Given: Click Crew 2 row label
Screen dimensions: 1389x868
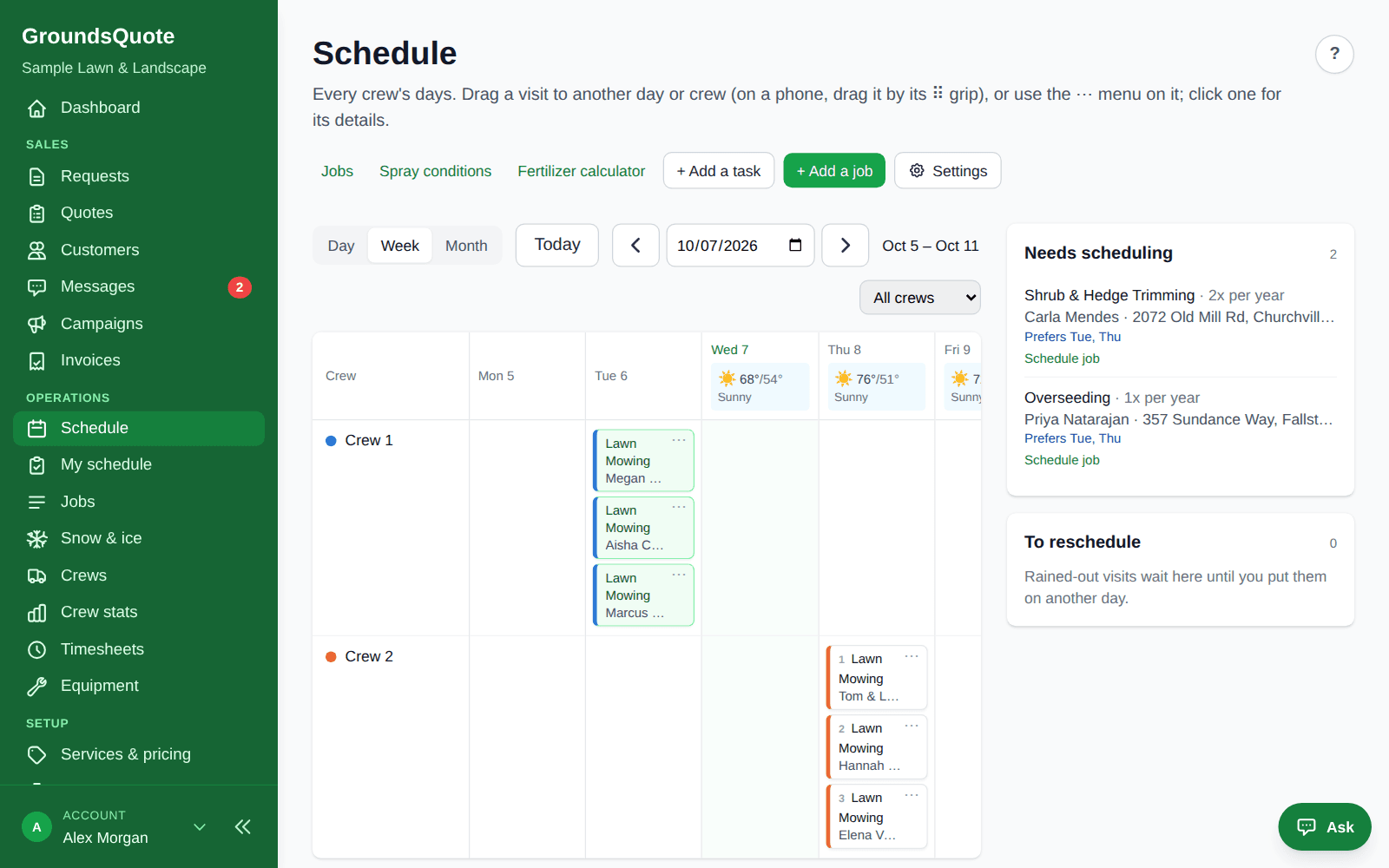Looking at the screenshot, I should click(369, 657).
